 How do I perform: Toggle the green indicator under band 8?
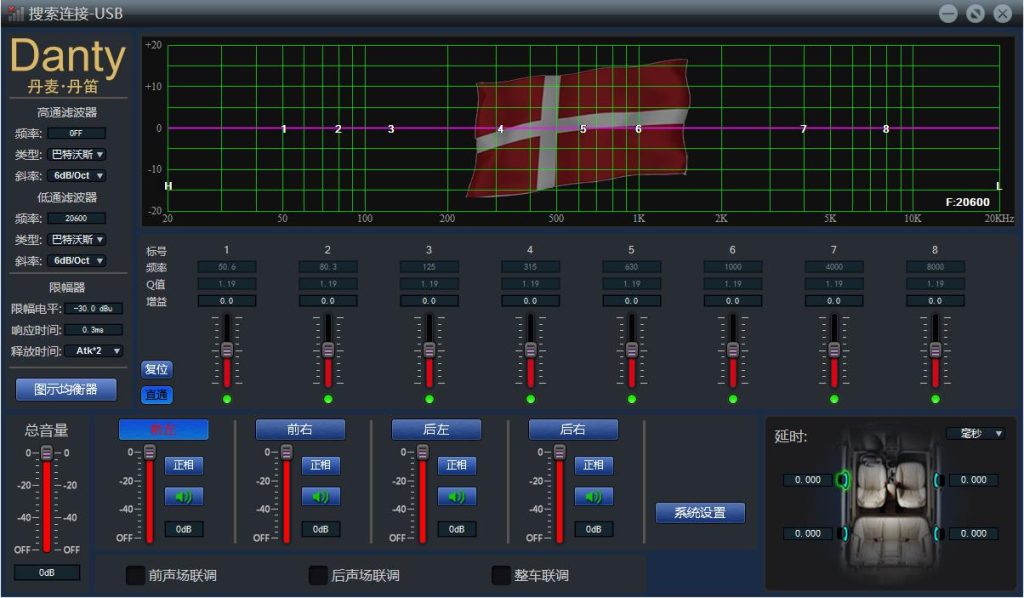[x=935, y=399]
